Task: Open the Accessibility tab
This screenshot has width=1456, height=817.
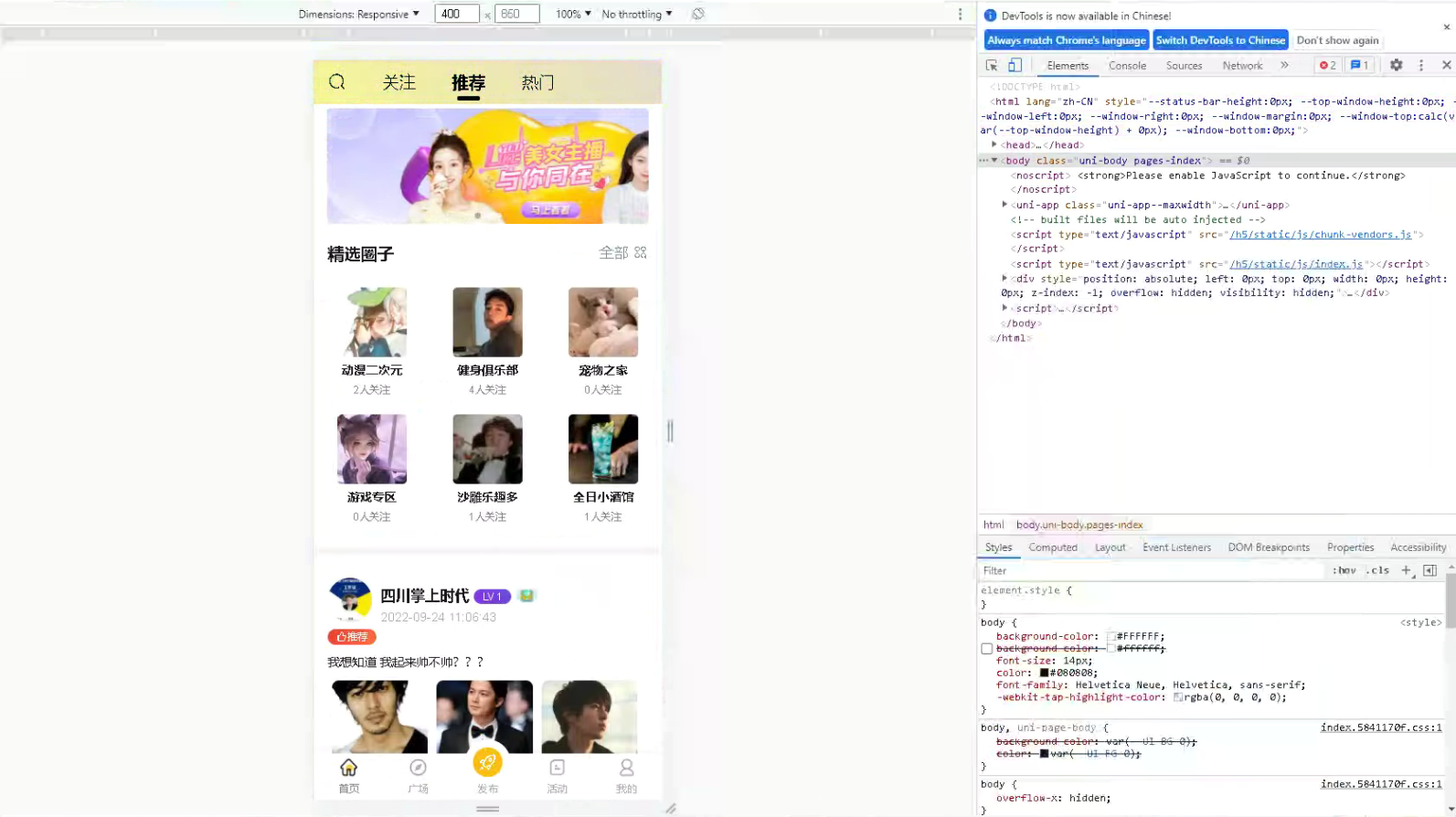Action: [x=1418, y=547]
